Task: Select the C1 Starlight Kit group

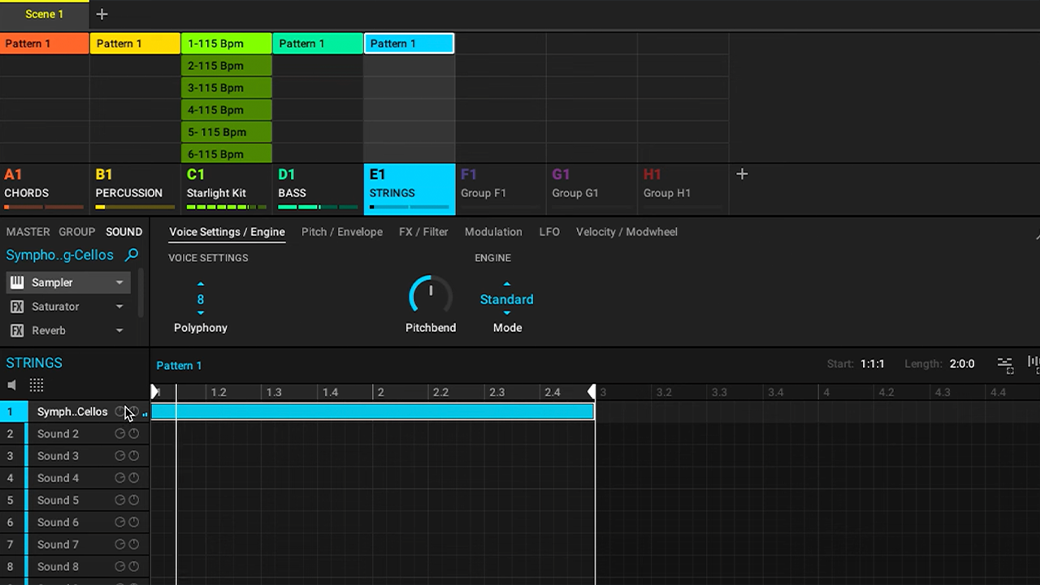Action: pyautogui.click(x=226, y=189)
